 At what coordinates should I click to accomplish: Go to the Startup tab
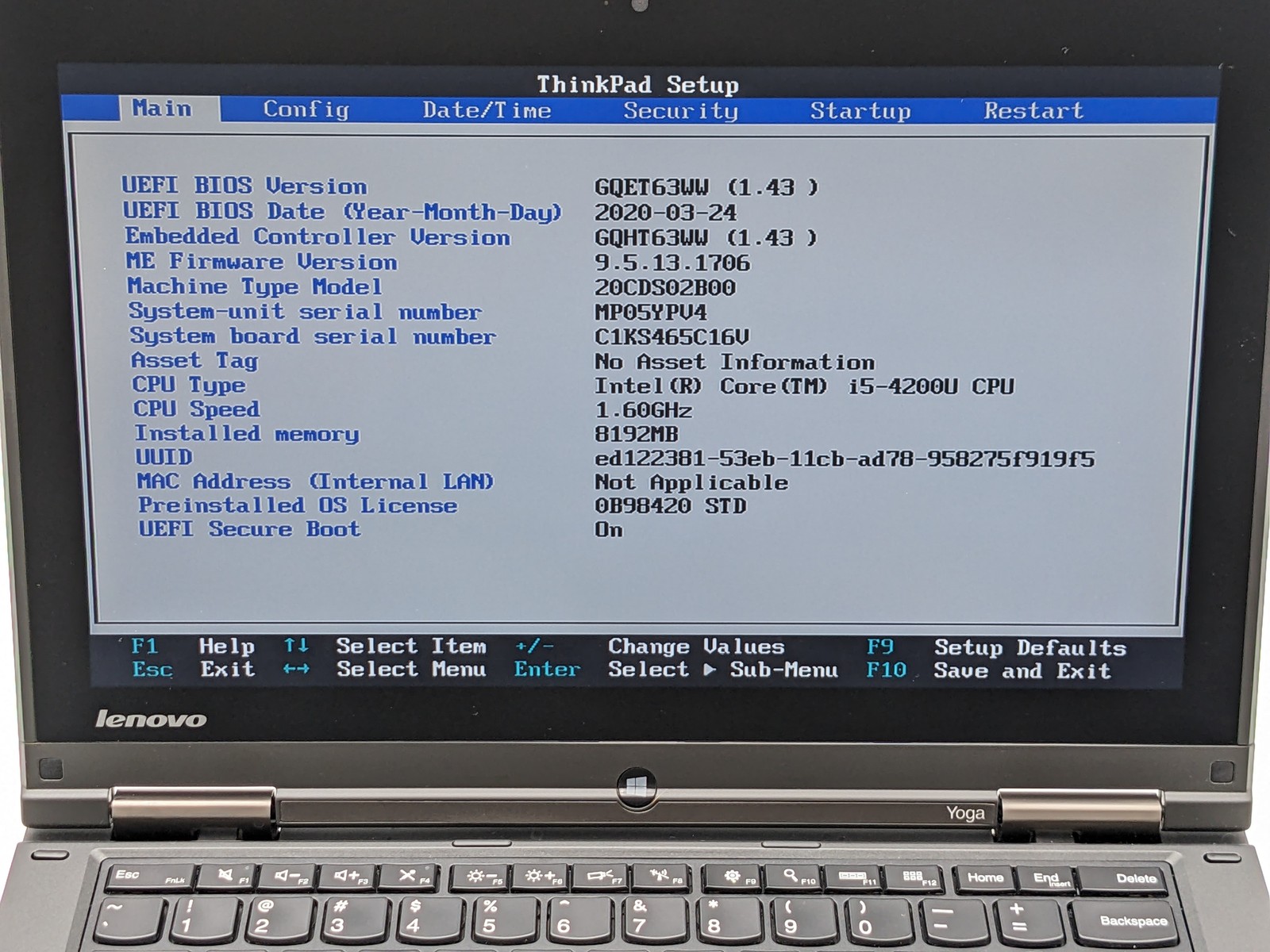click(860, 110)
